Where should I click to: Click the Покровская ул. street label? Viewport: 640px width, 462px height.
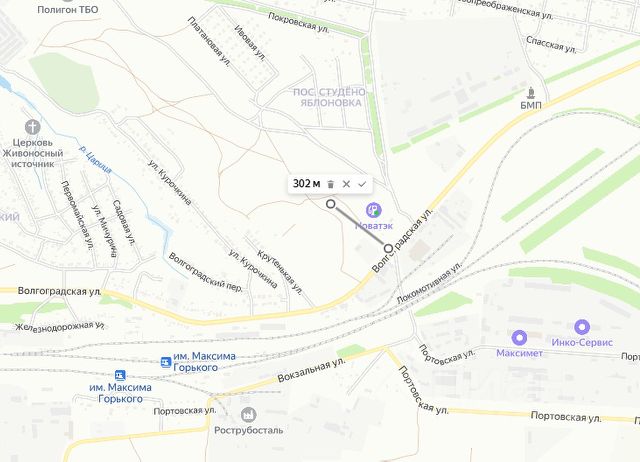(298, 23)
